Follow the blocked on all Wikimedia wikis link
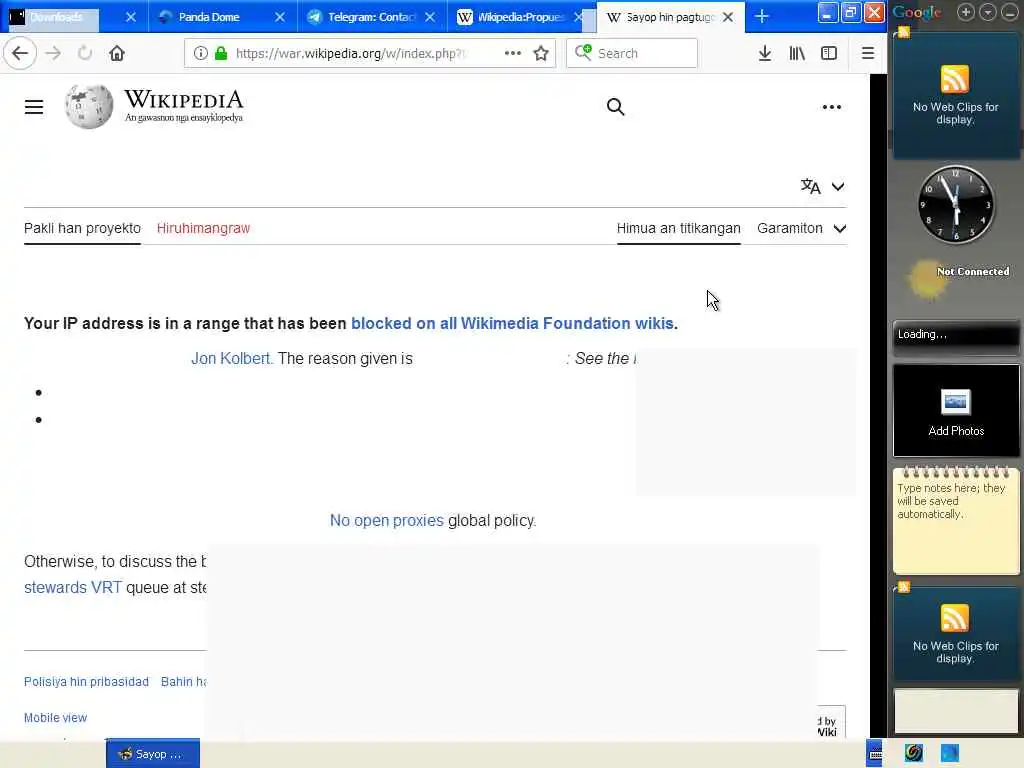1024x768 pixels. click(512, 323)
